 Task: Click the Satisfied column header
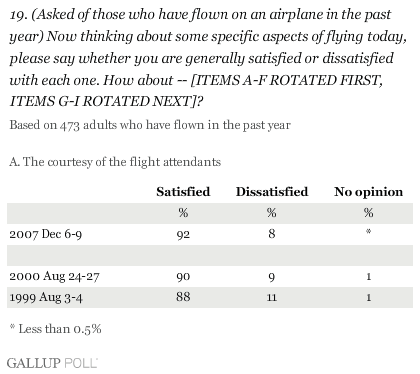pos(183,192)
